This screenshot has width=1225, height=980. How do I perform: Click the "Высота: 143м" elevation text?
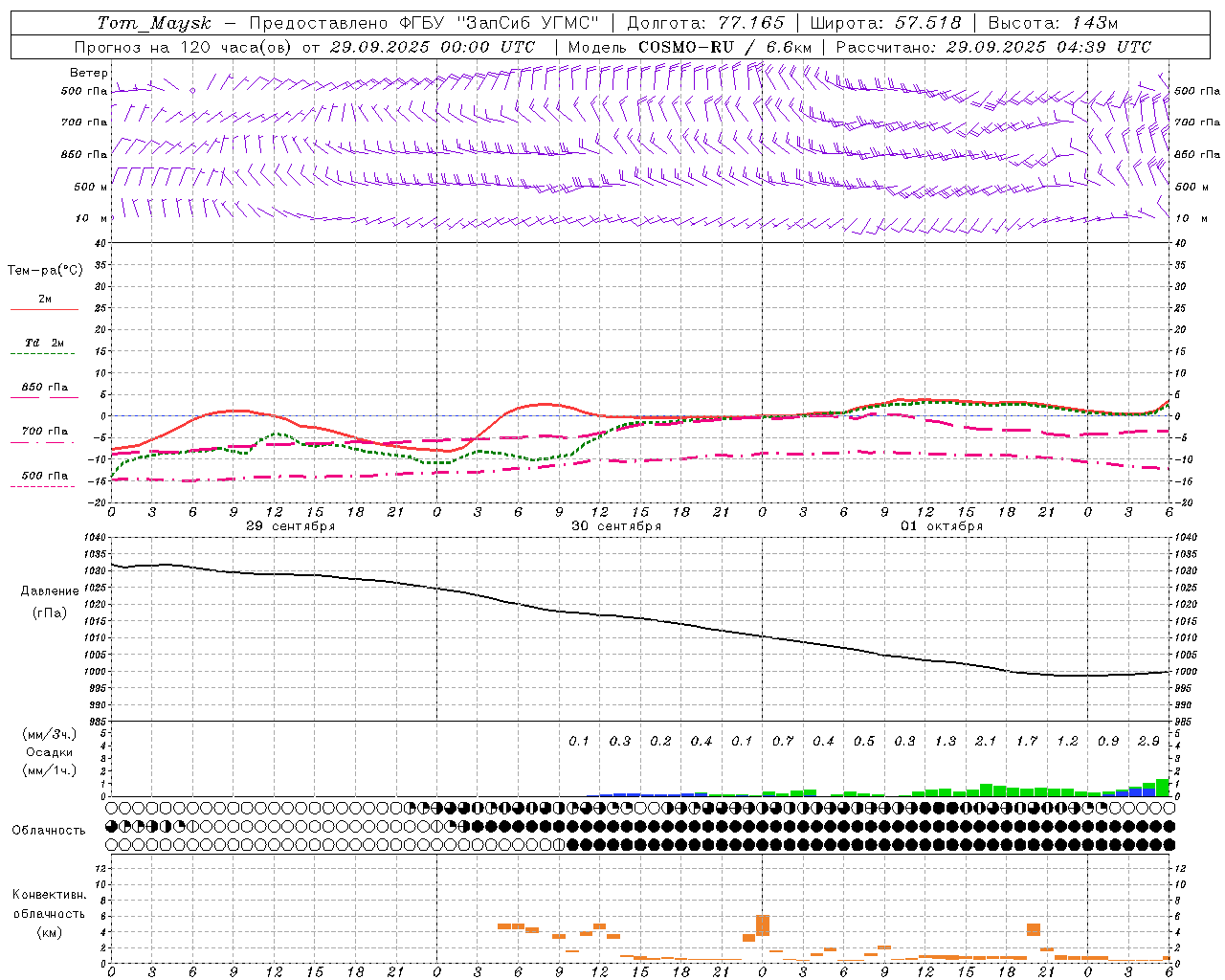pyautogui.click(x=1053, y=23)
